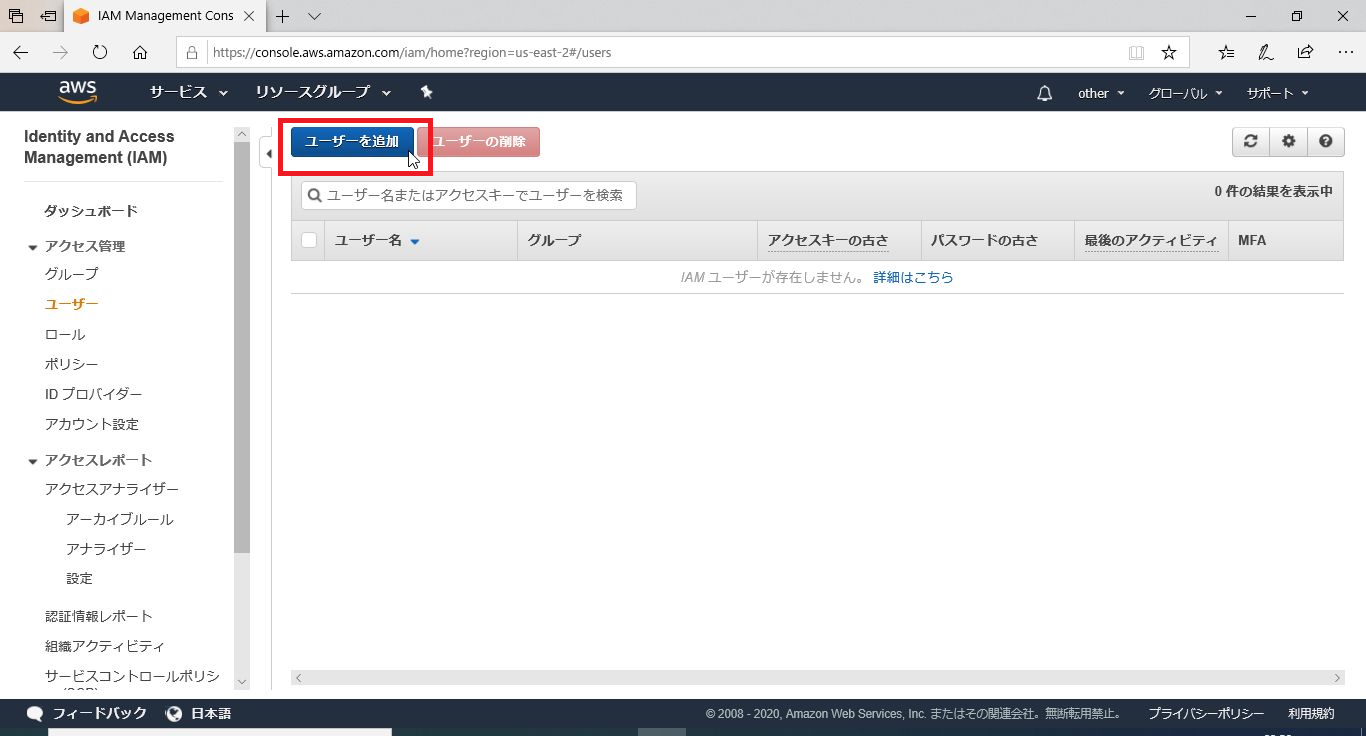Open アカウント設定 in sidebar

(92, 424)
